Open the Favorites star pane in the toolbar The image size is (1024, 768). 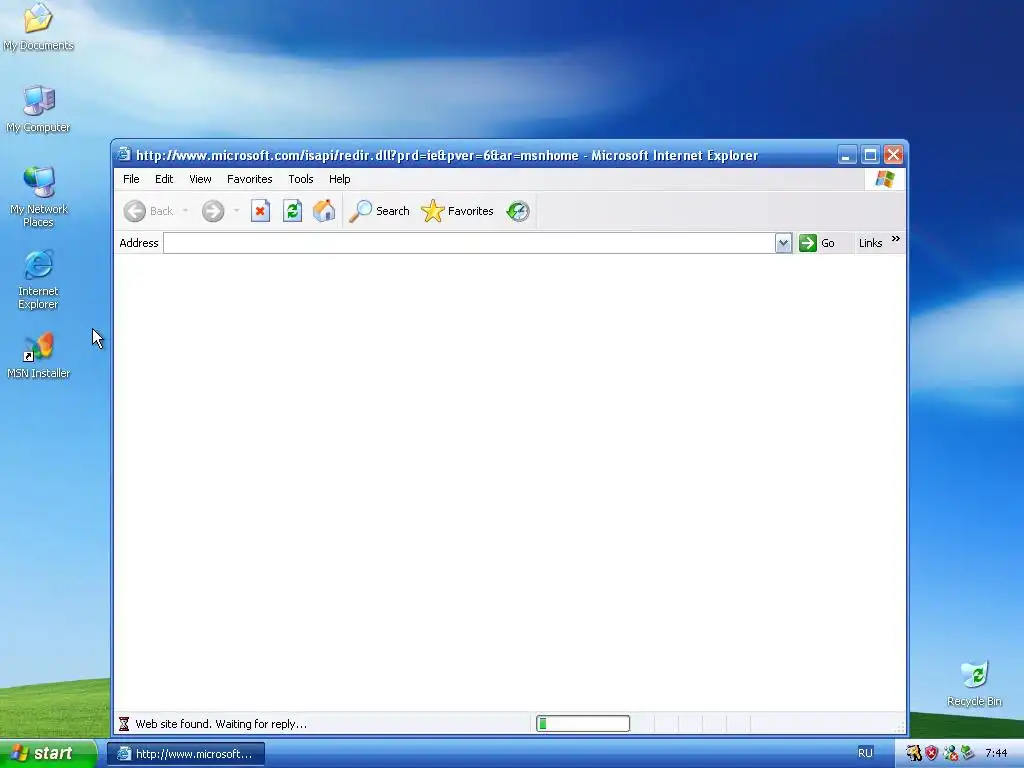(x=457, y=211)
